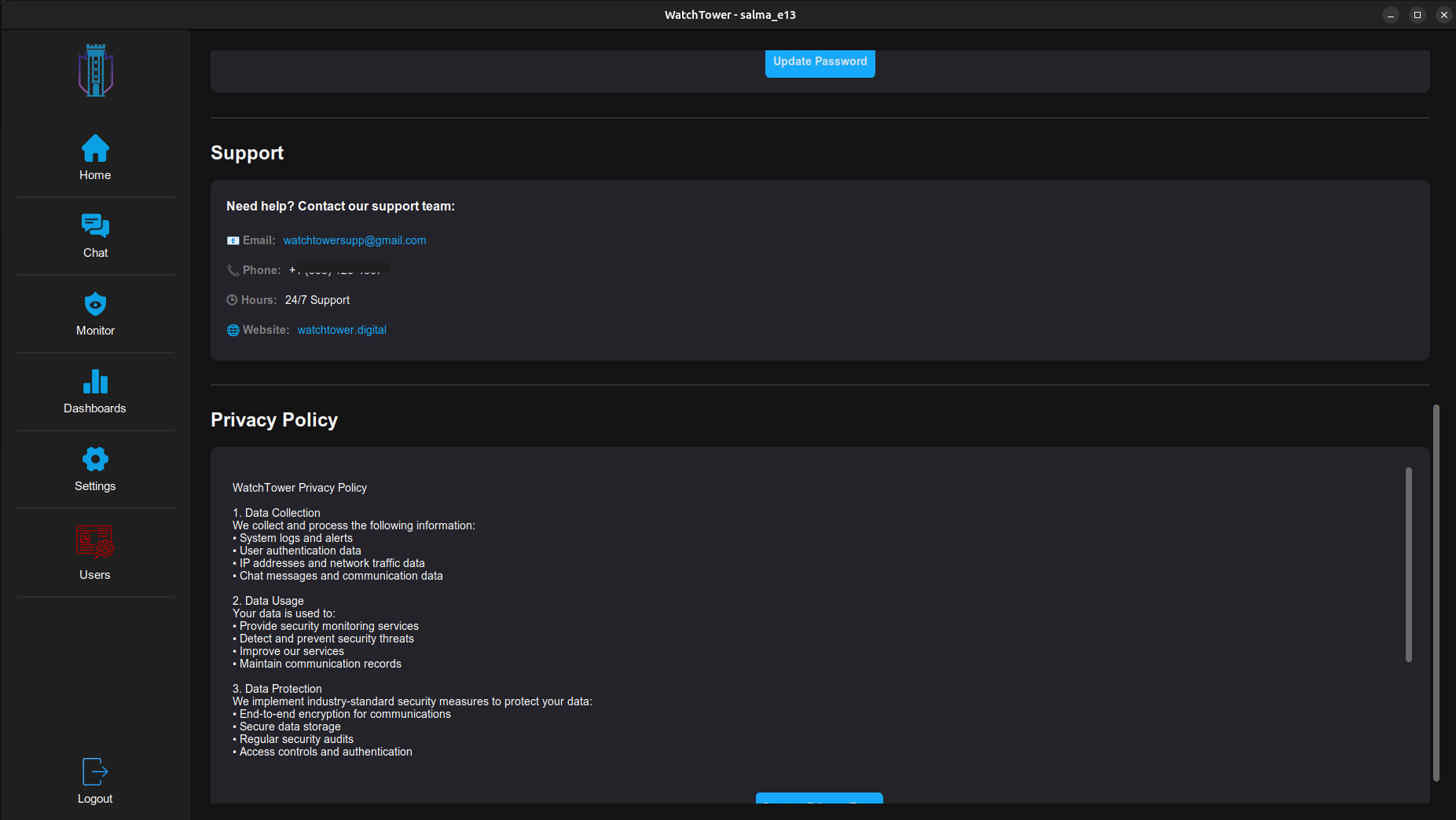This screenshot has height=820, width=1456.
Task: Click 'Need help? Contact our support team:' text
Action: [x=340, y=207]
